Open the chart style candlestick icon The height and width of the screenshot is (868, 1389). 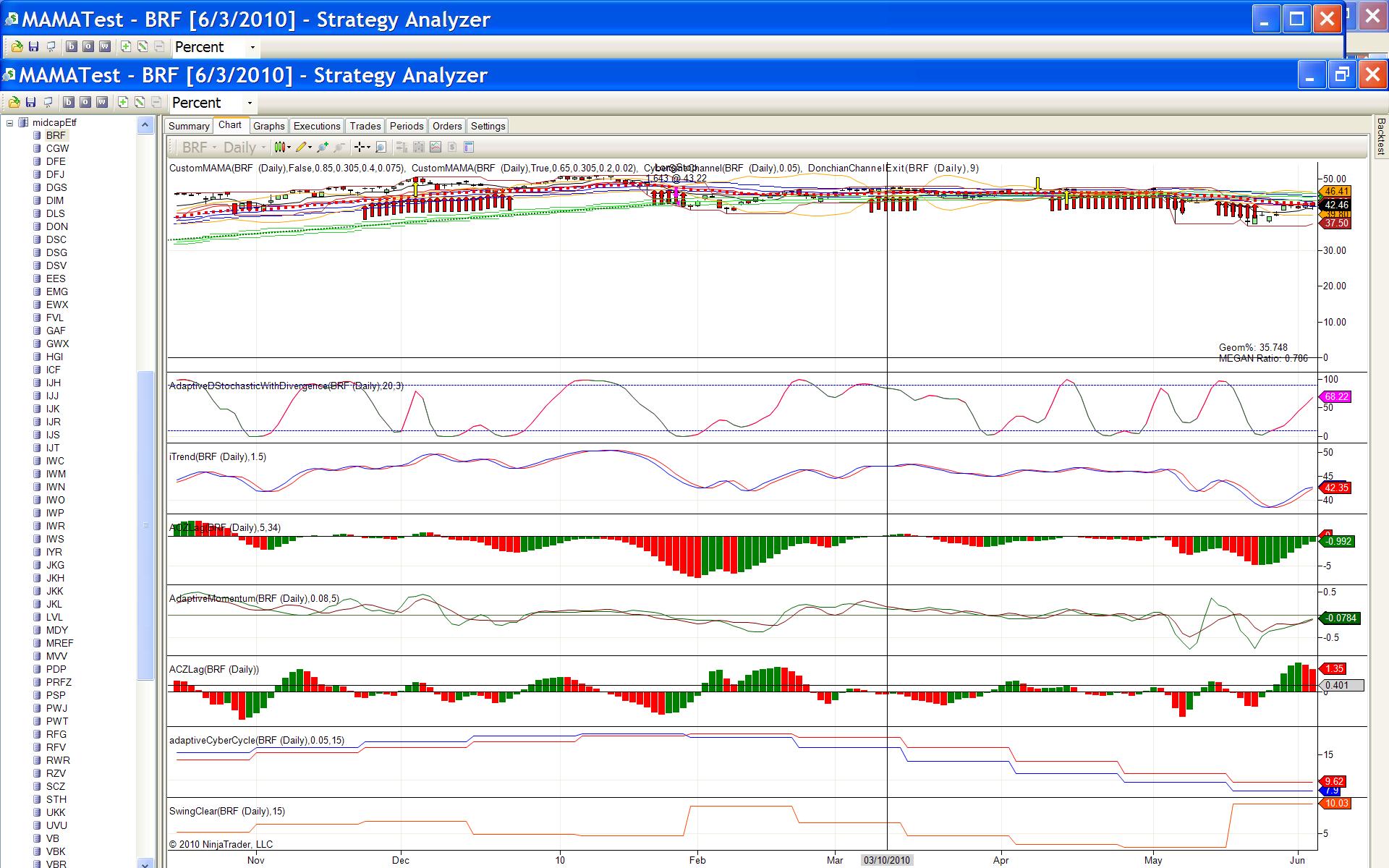281,147
